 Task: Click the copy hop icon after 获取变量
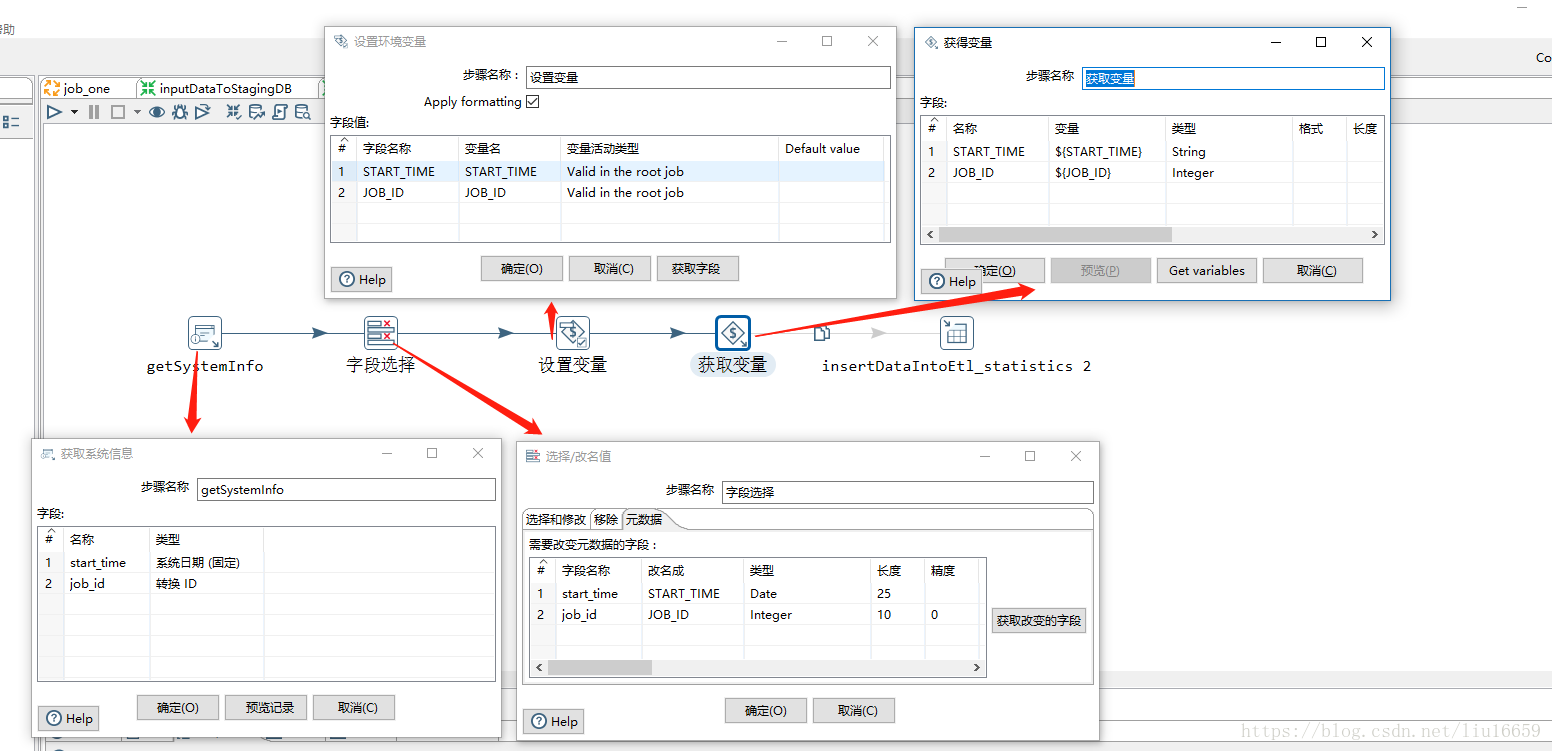[x=821, y=334]
